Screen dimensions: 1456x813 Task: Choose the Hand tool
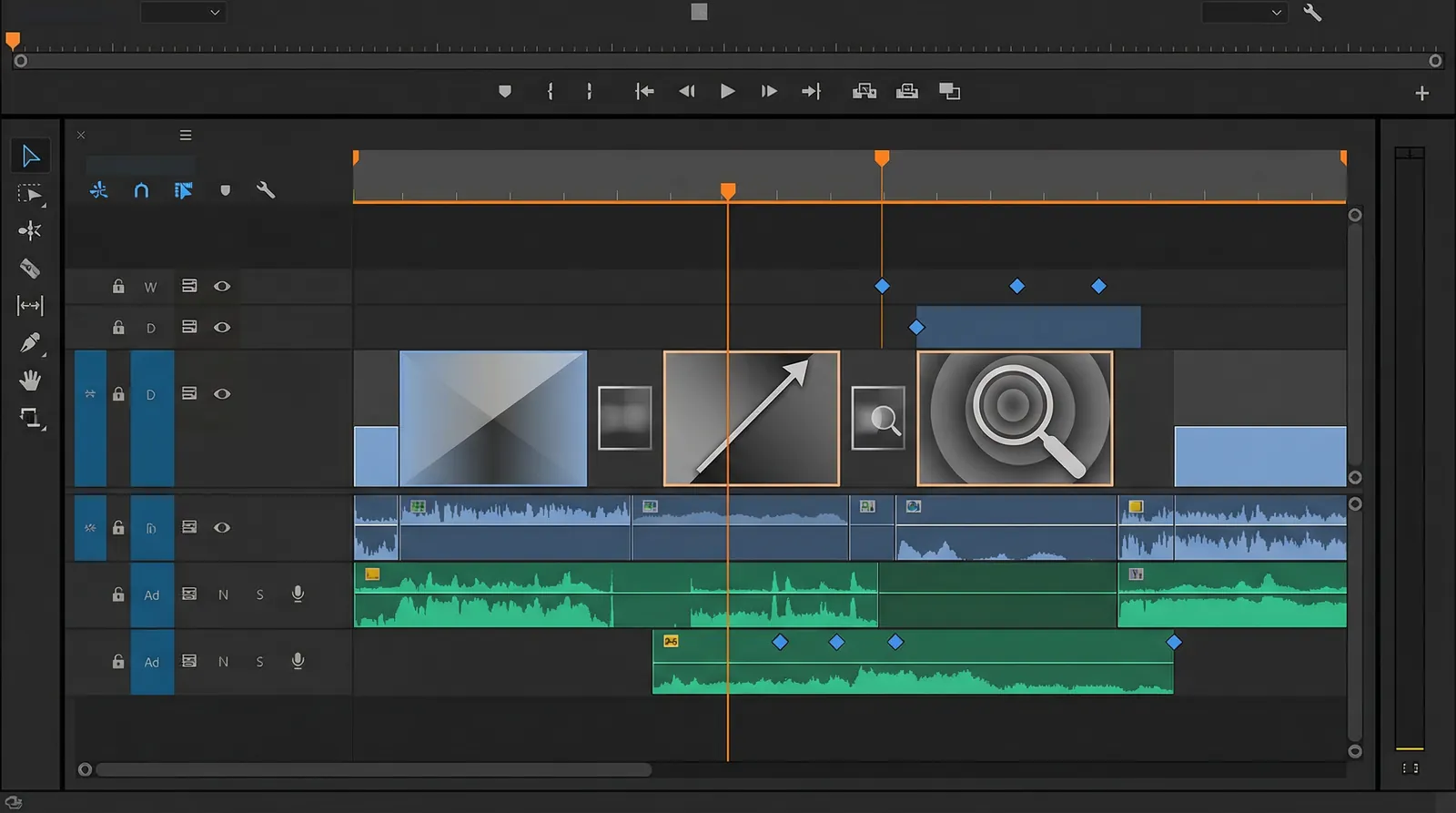(30, 381)
